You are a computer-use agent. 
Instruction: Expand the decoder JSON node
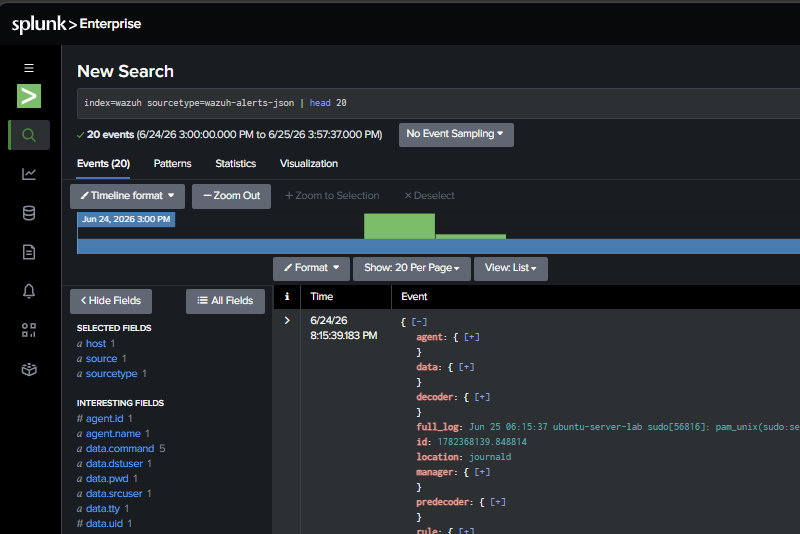(x=482, y=397)
